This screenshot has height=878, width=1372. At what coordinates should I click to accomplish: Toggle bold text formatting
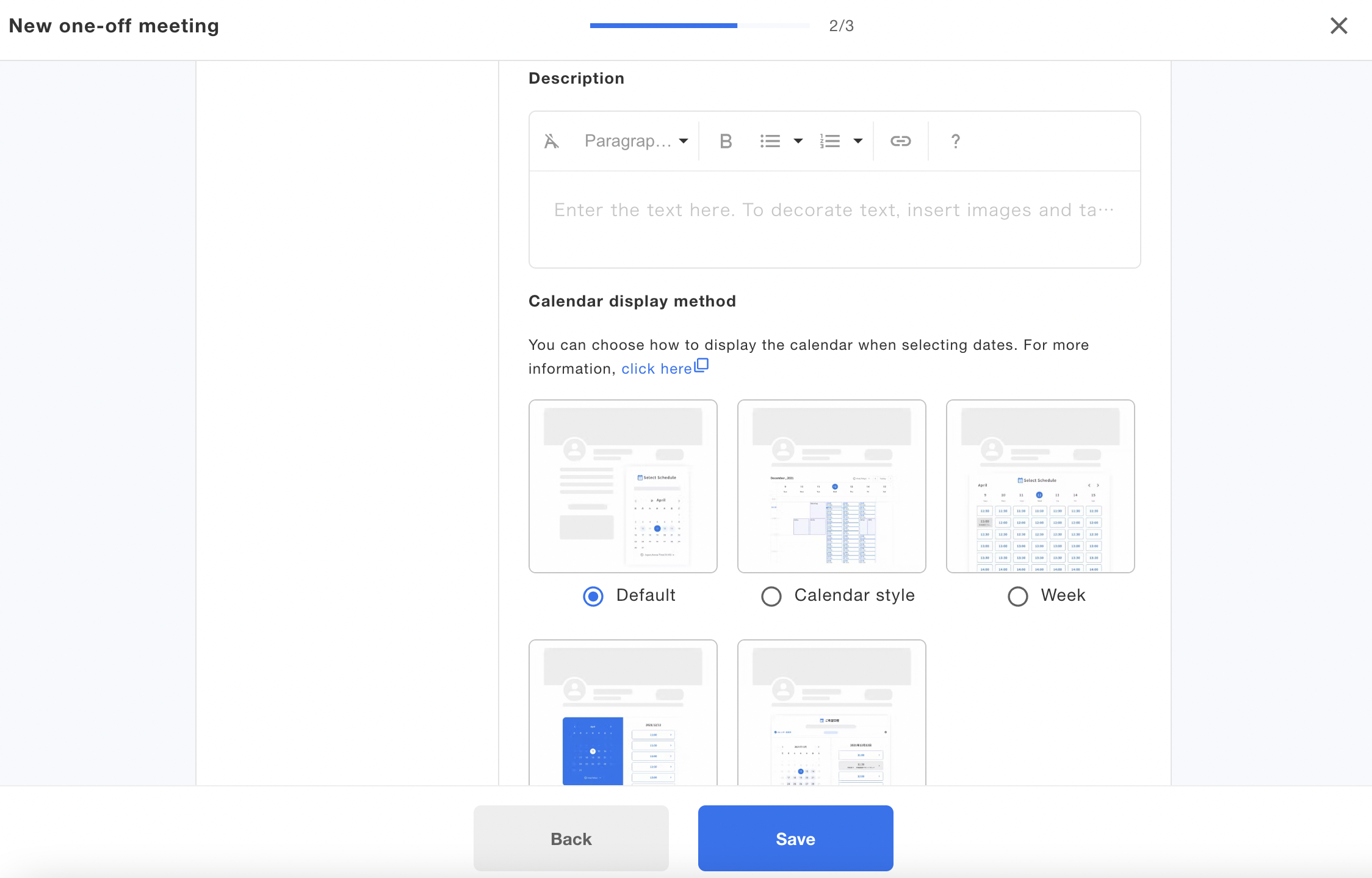(725, 141)
